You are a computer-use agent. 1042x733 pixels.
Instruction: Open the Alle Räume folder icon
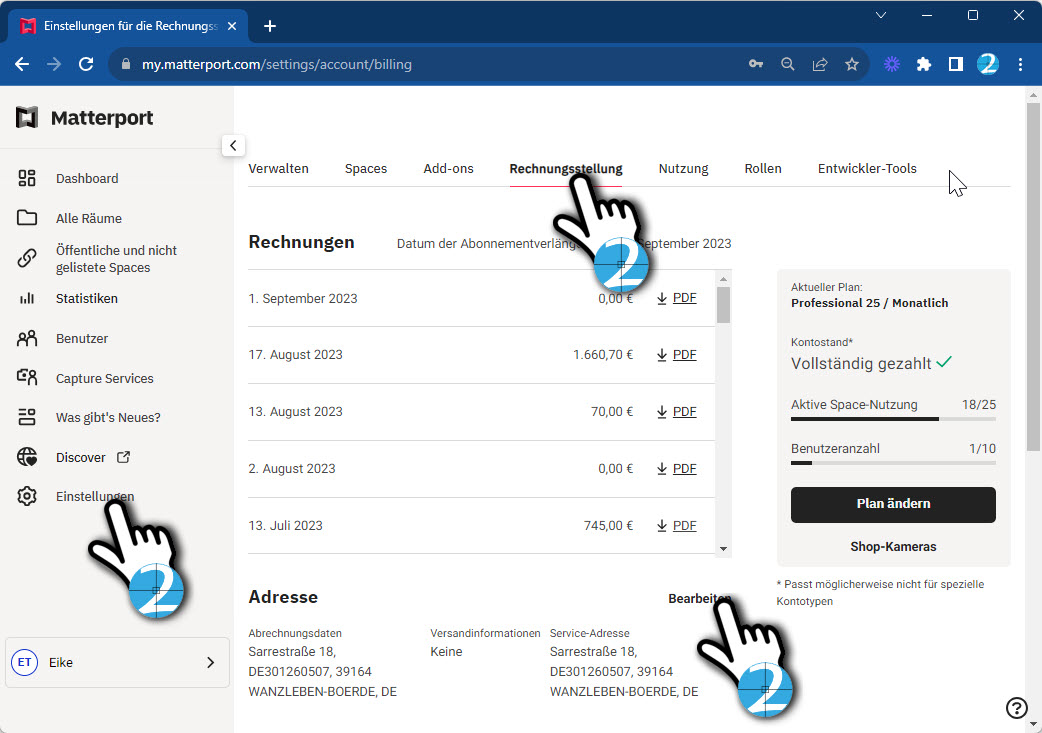[27, 218]
